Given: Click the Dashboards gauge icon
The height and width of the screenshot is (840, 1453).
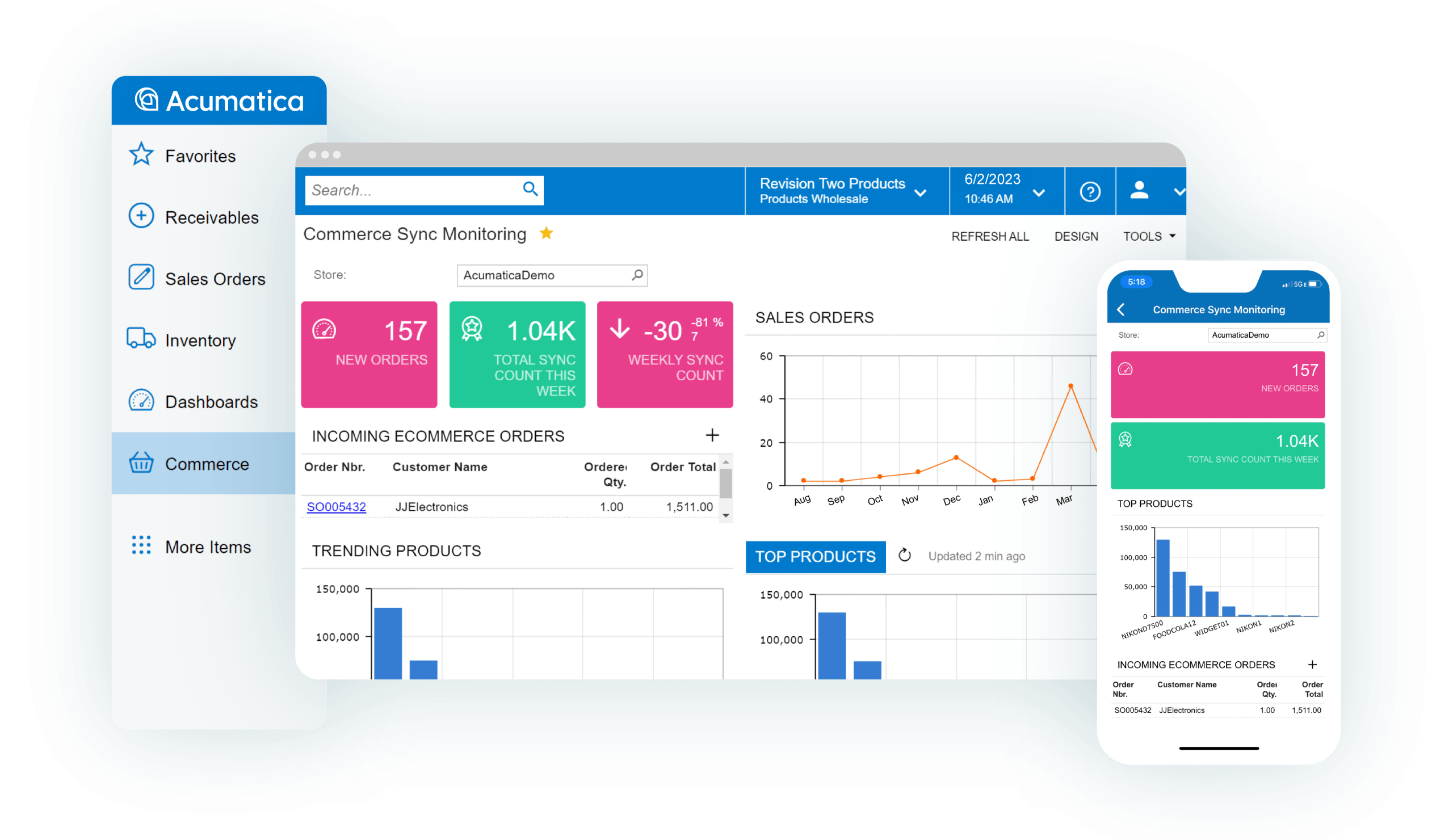Looking at the screenshot, I should [140, 401].
